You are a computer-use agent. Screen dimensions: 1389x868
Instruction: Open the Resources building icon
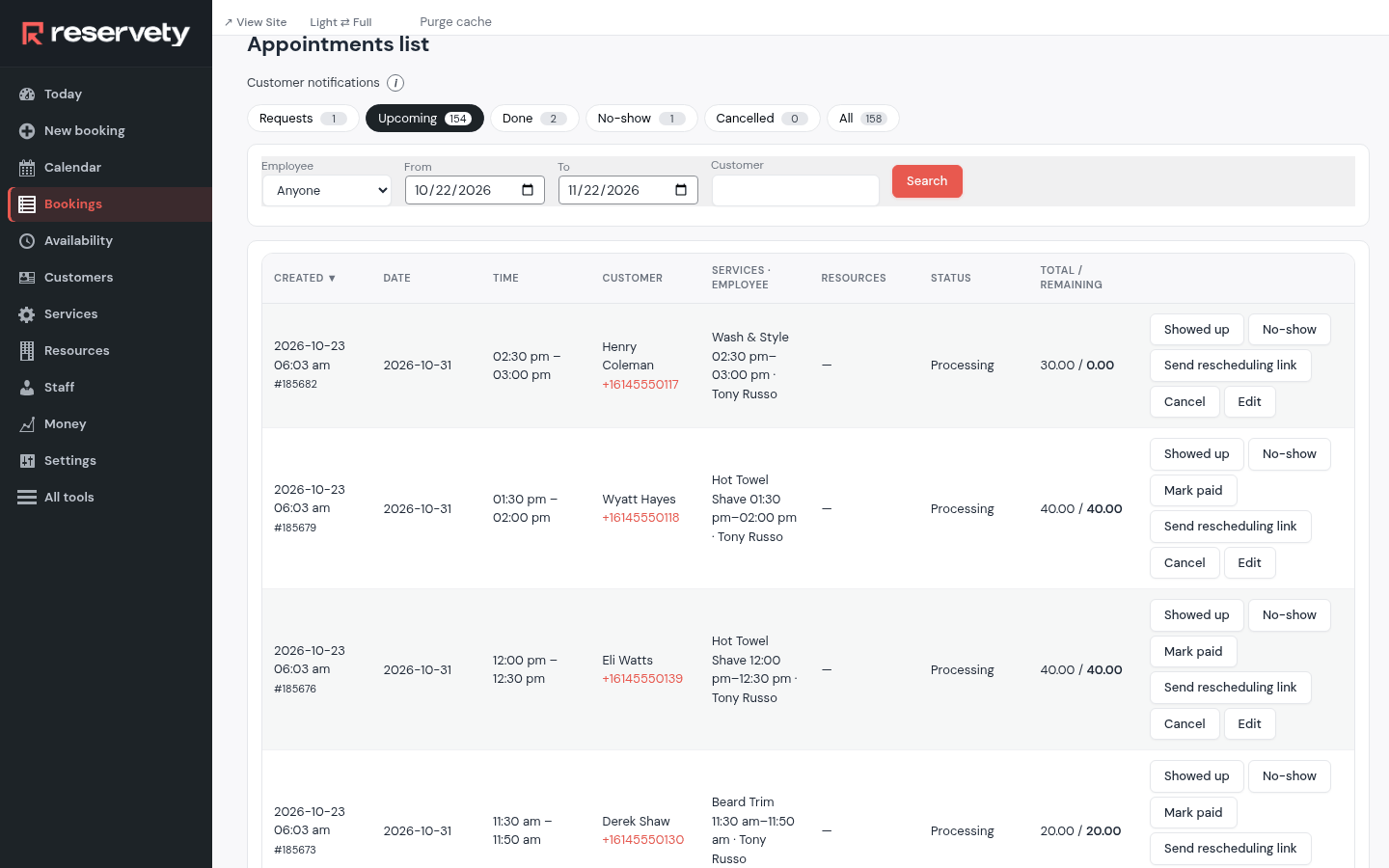point(27,351)
